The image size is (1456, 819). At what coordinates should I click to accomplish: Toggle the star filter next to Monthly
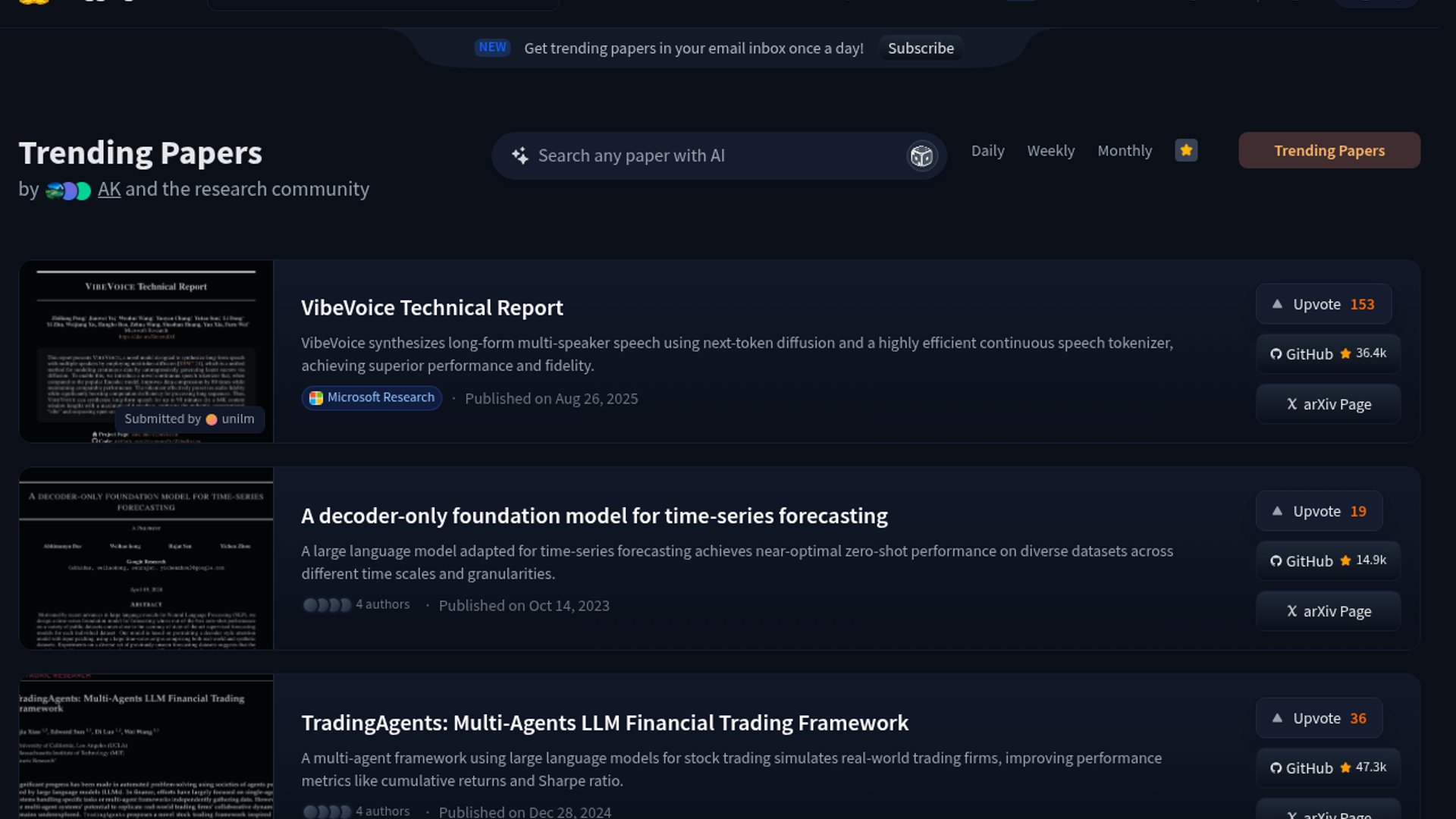1186,150
